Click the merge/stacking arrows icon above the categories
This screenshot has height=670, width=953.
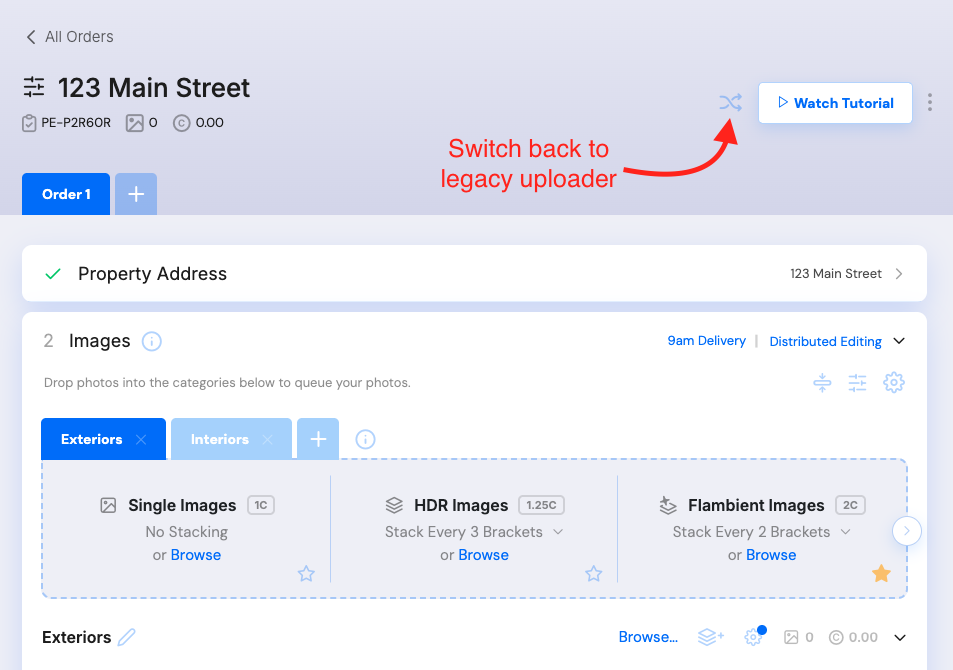822,382
